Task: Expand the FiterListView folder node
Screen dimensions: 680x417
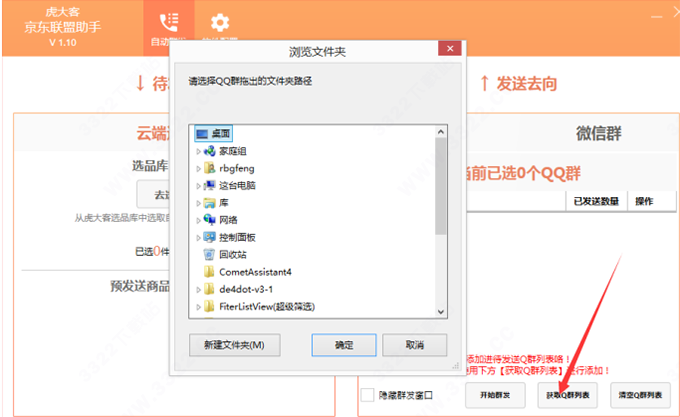Action: coord(198,307)
